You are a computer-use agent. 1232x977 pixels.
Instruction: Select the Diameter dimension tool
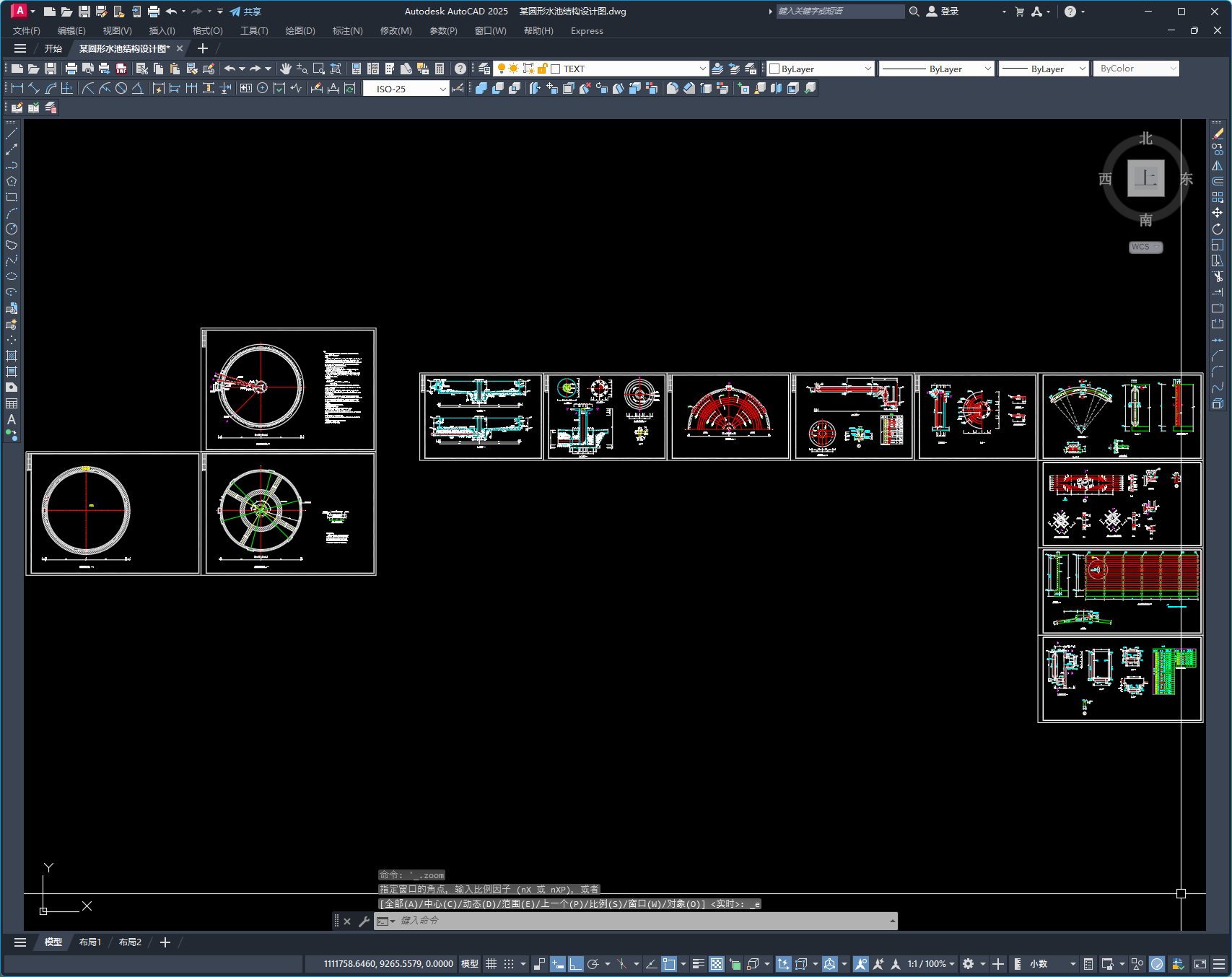[x=121, y=88]
